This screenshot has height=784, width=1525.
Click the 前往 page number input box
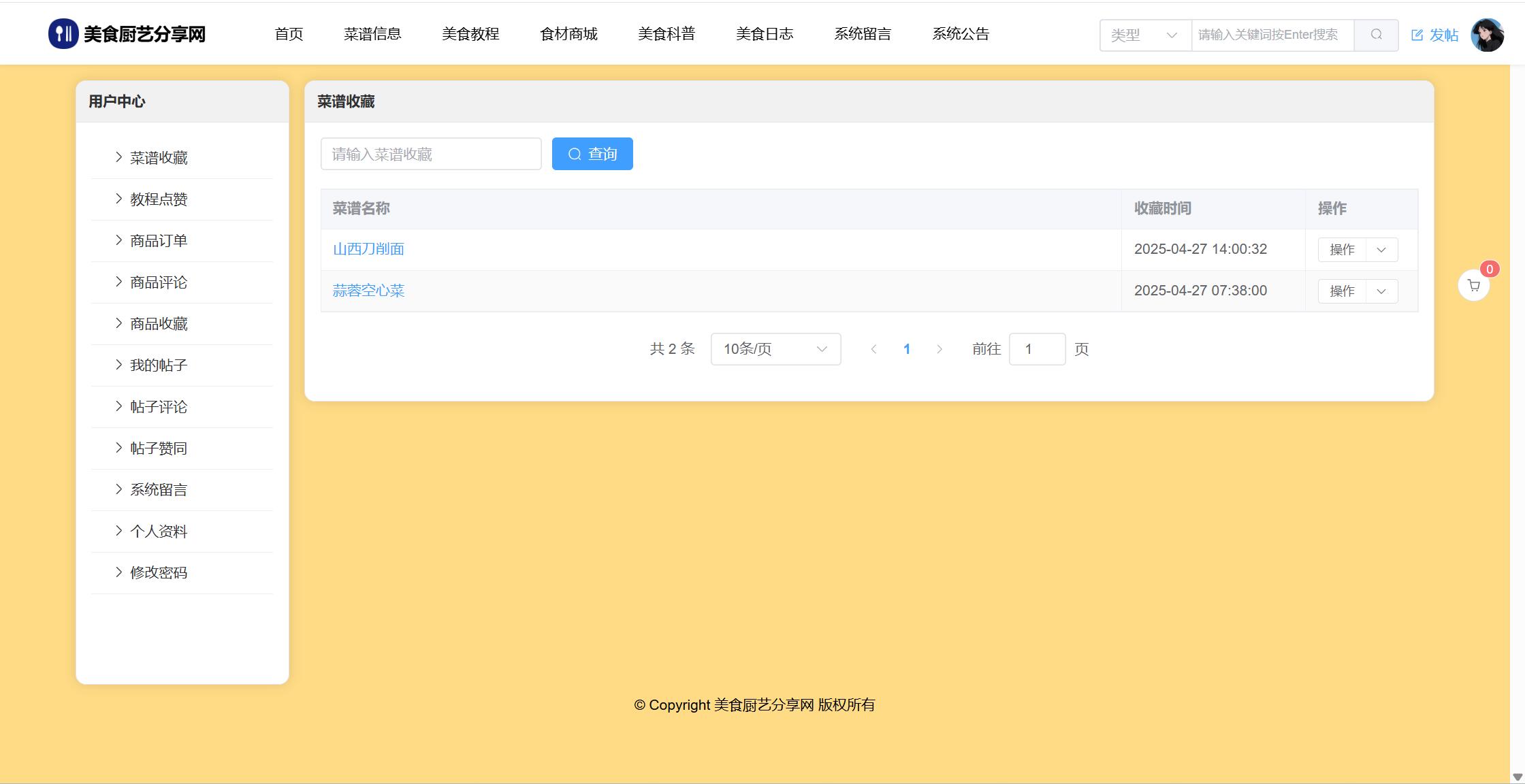pyautogui.click(x=1036, y=349)
